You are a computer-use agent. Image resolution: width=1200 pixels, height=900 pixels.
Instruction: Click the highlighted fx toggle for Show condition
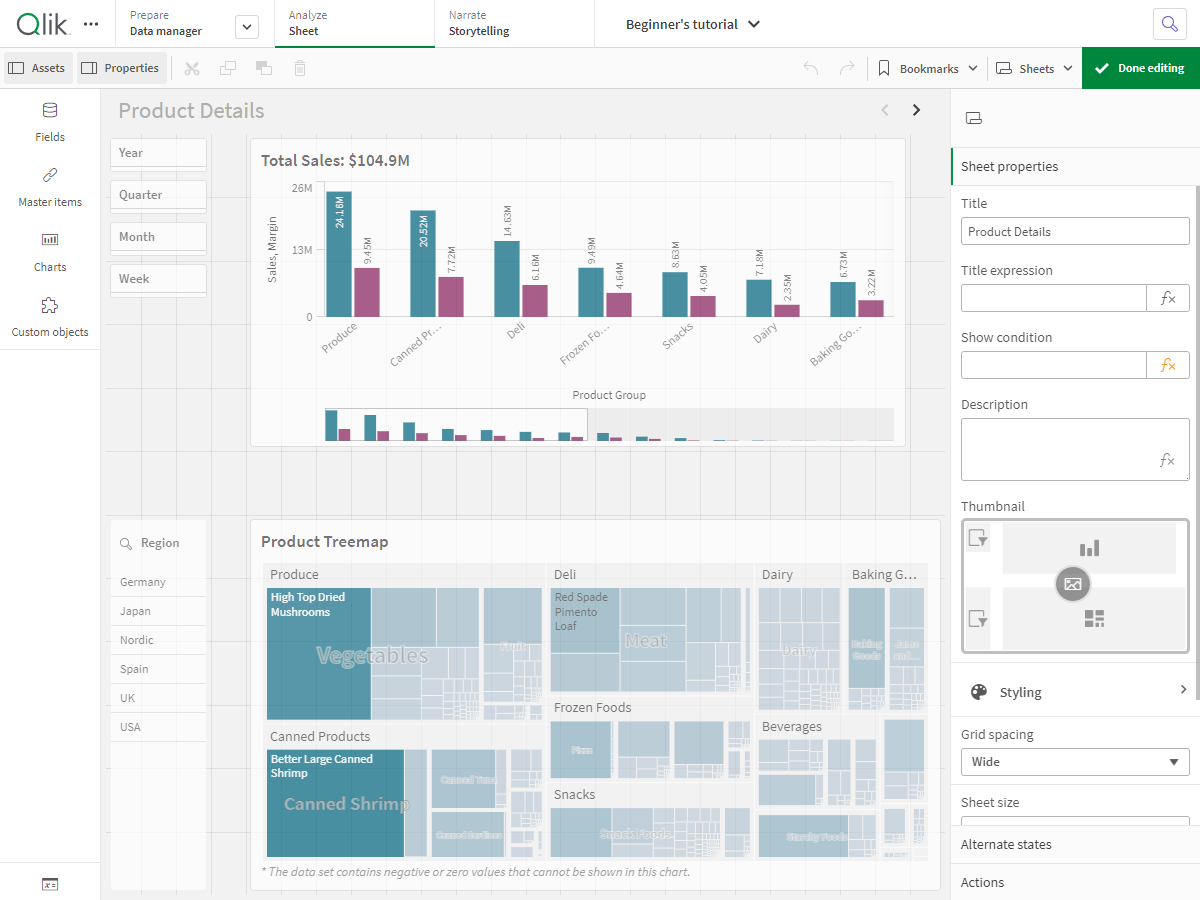point(1168,364)
